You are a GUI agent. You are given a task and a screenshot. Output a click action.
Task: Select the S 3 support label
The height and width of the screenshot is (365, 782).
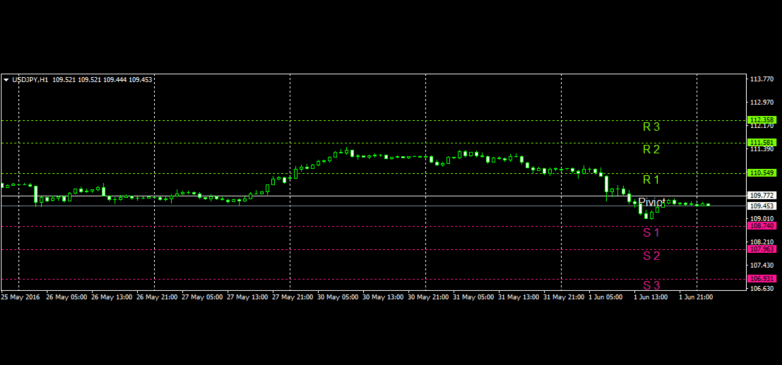click(x=651, y=285)
